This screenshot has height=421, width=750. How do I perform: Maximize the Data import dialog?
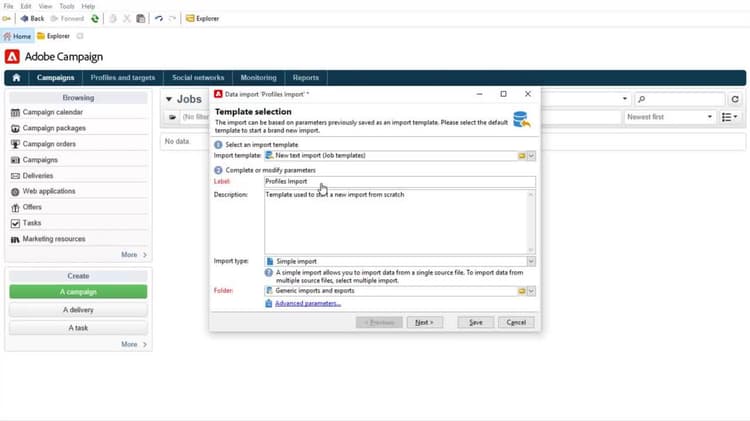(x=503, y=94)
